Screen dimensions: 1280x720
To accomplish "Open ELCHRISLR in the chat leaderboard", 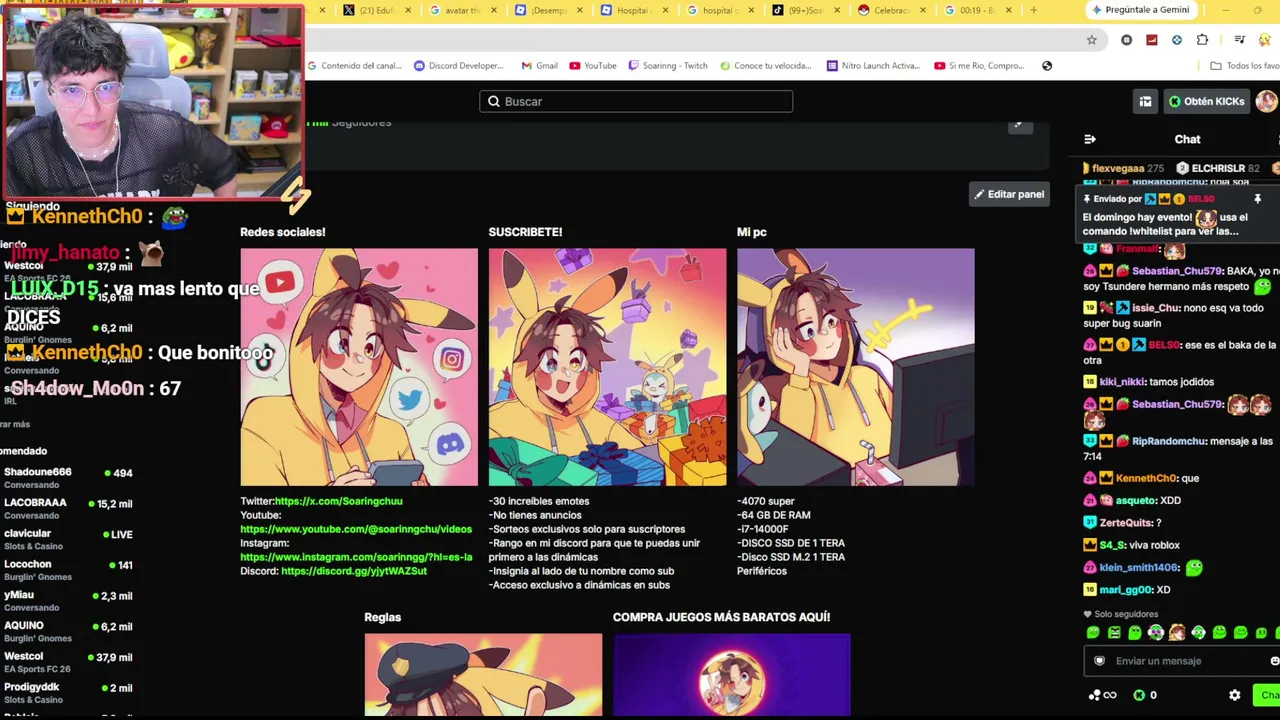I will [1219, 169].
